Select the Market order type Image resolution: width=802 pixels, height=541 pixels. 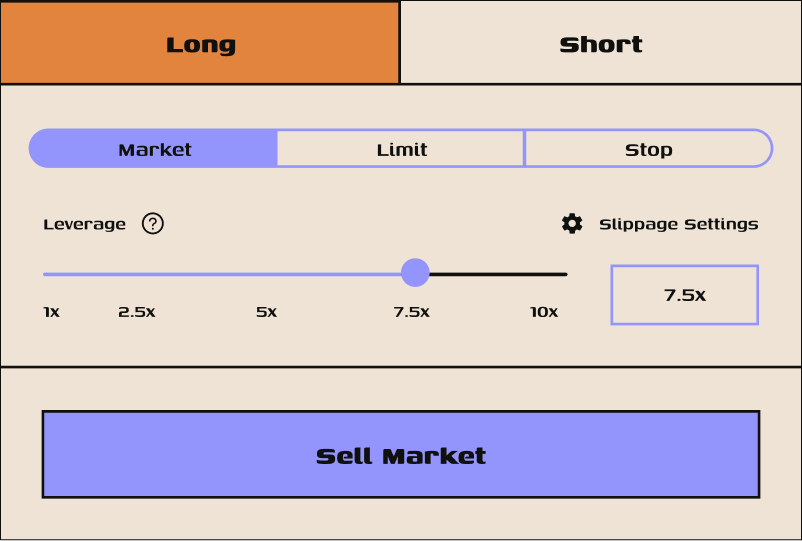[x=154, y=149]
